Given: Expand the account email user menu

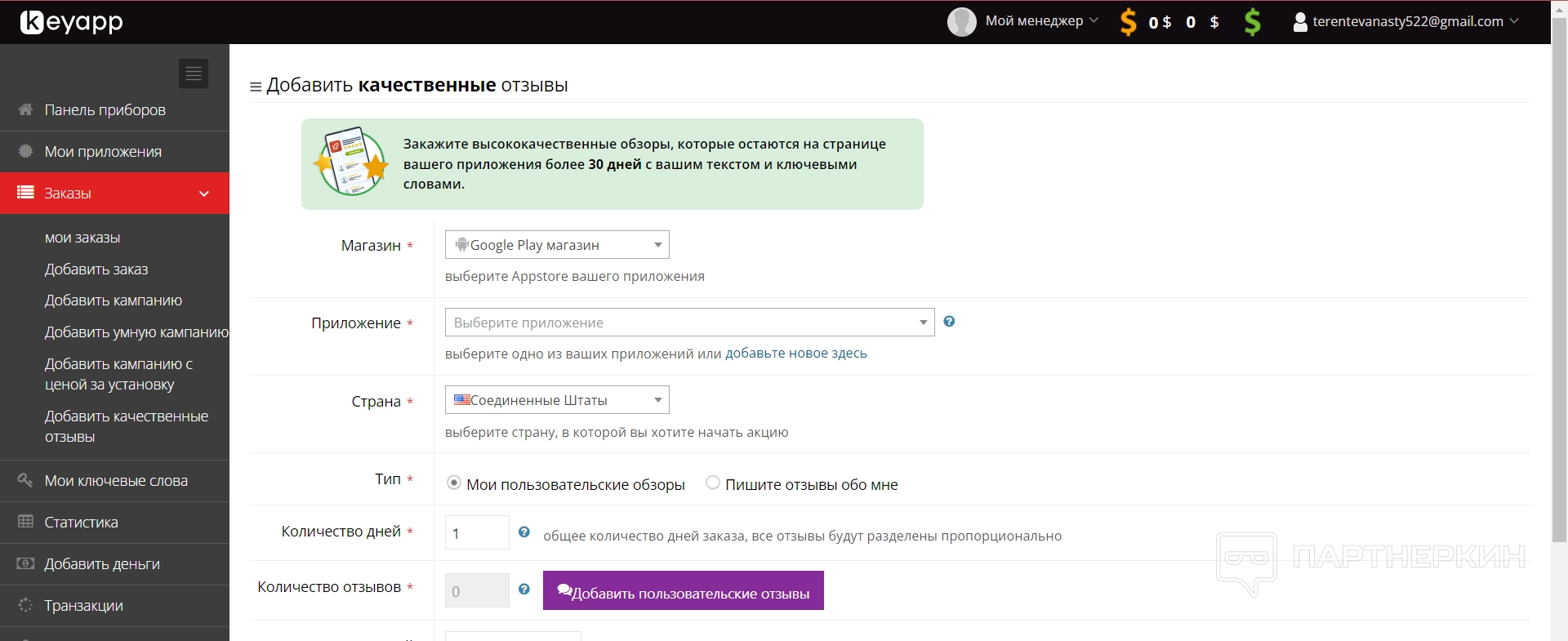Looking at the screenshot, I should (x=1406, y=22).
